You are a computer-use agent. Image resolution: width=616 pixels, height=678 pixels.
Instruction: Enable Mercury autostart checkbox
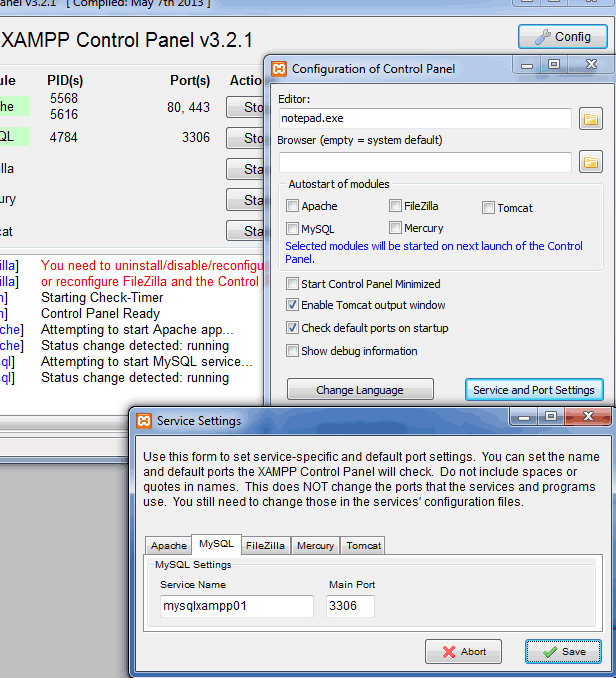395,227
